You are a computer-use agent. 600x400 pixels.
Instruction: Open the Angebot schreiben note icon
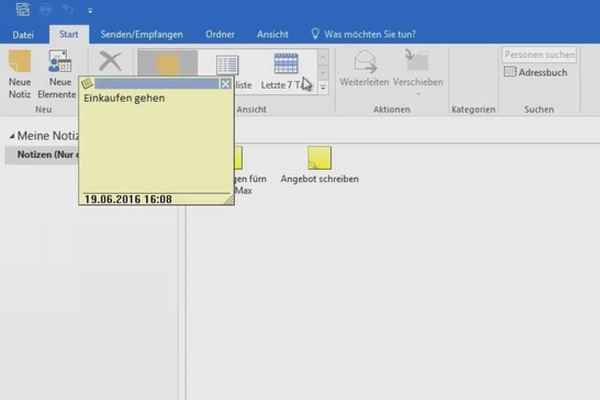[320, 158]
